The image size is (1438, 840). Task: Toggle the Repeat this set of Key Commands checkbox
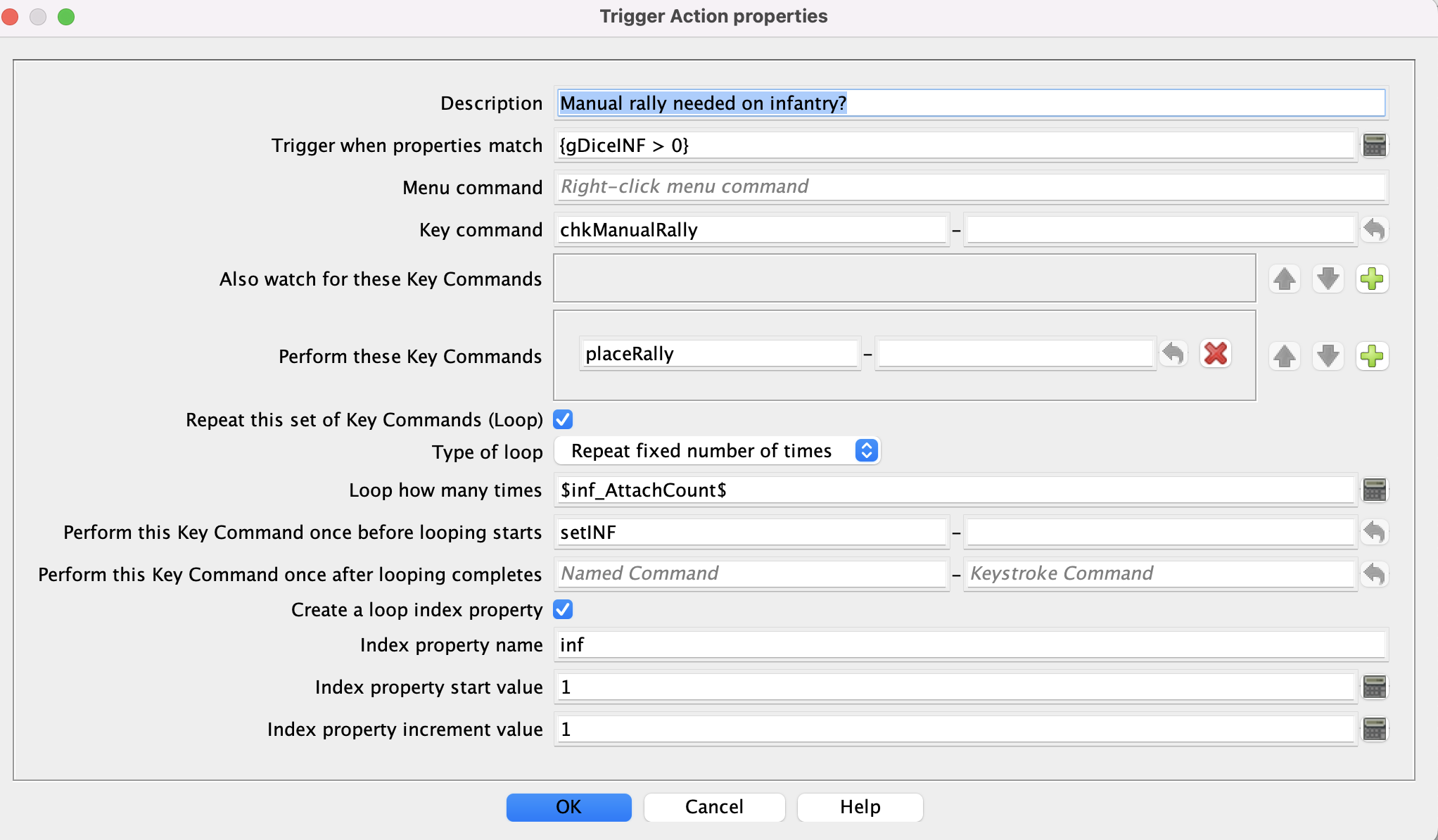pos(563,419)
